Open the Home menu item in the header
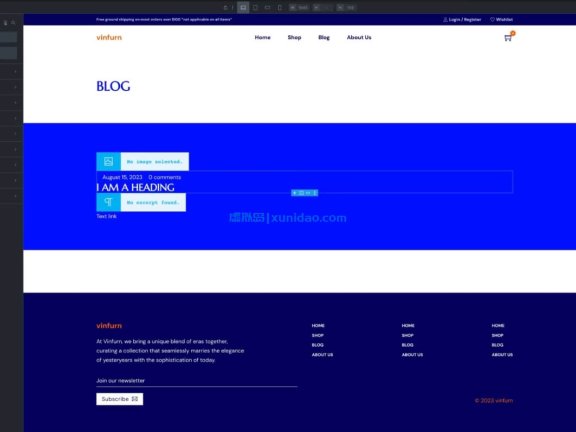The height and width of the screenshot is (432, 576). 263,37
